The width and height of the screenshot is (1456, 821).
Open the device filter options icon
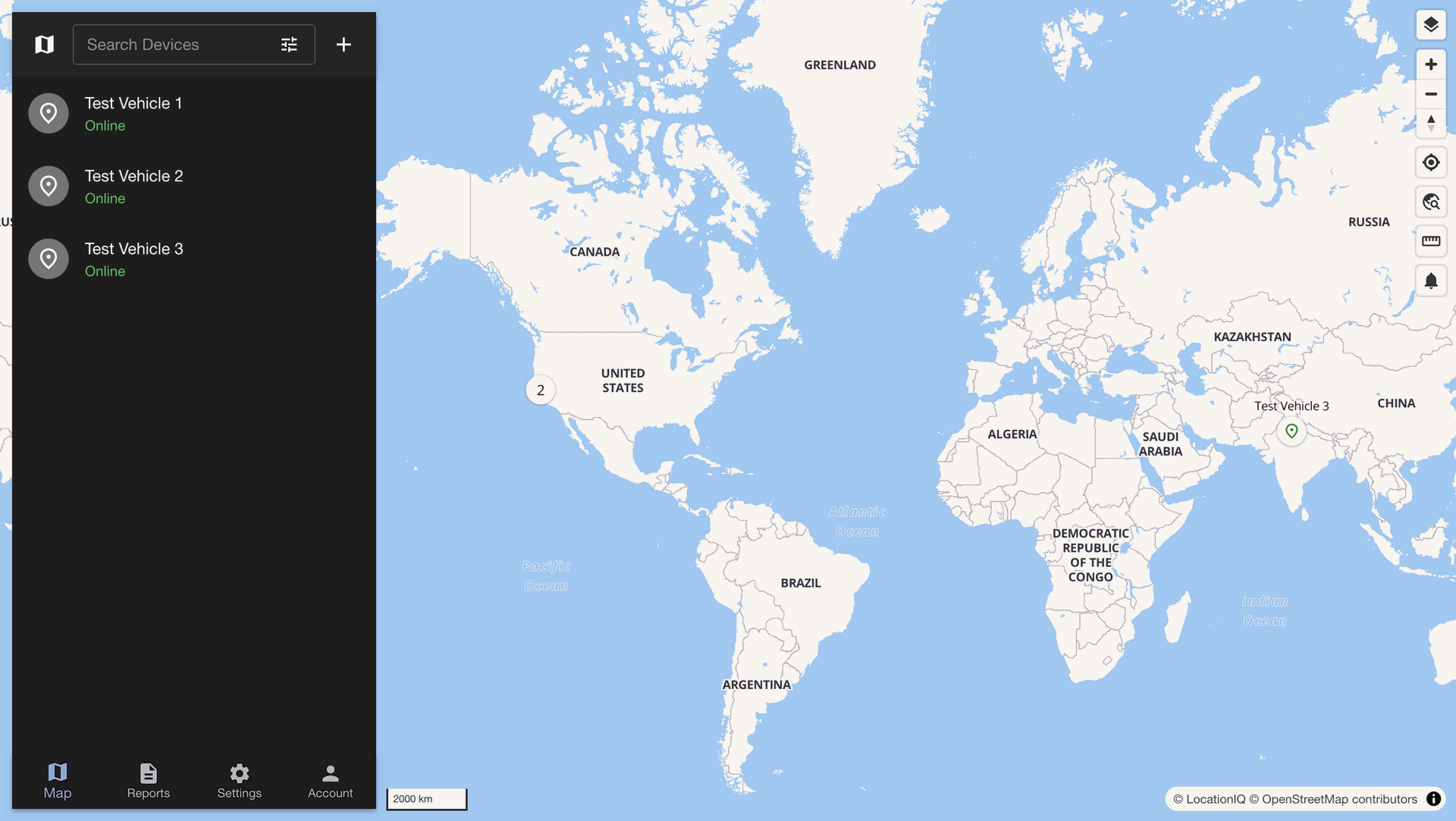289,45
